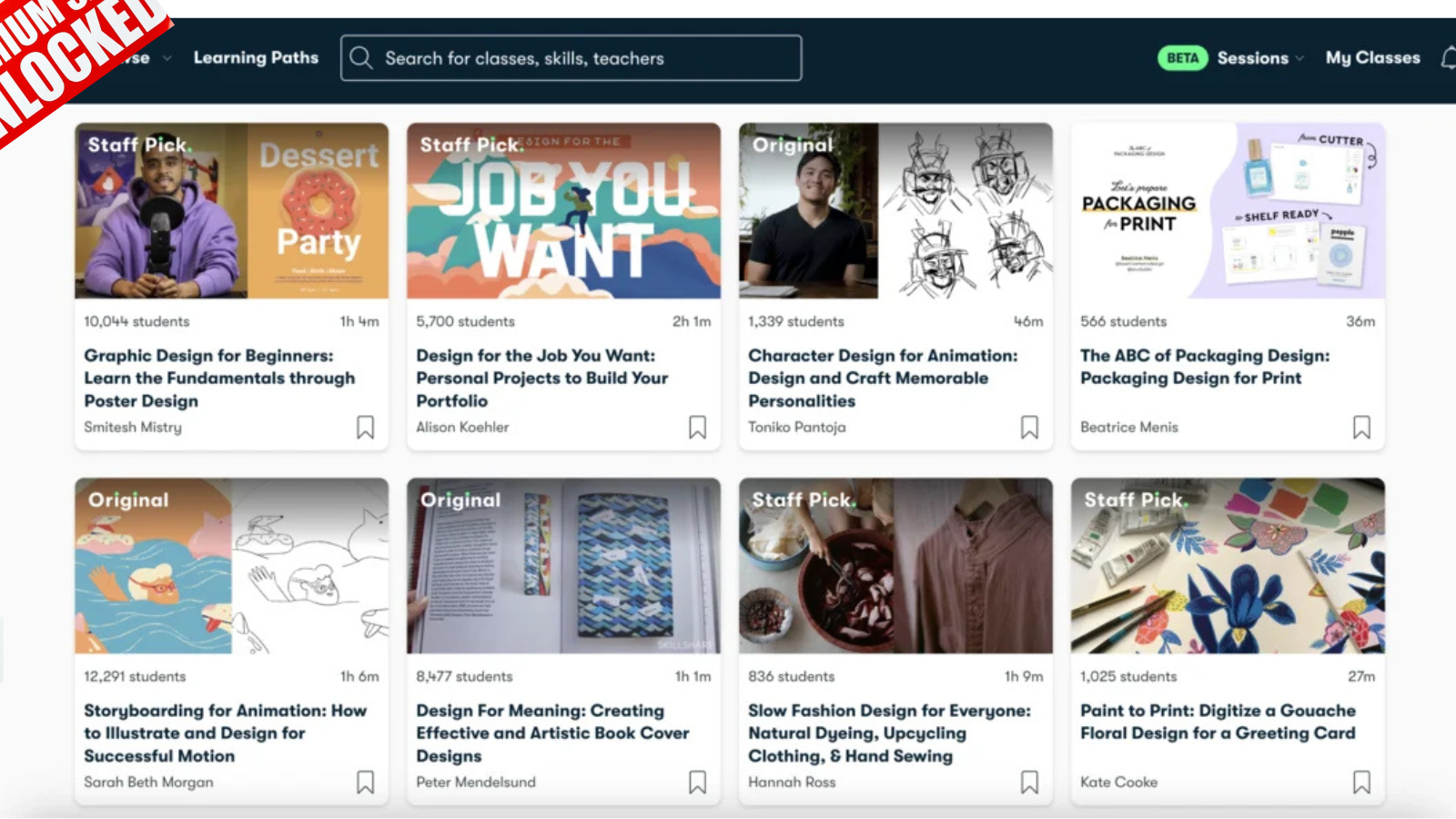Open the Sessions dropdown

pos(1259,57)
